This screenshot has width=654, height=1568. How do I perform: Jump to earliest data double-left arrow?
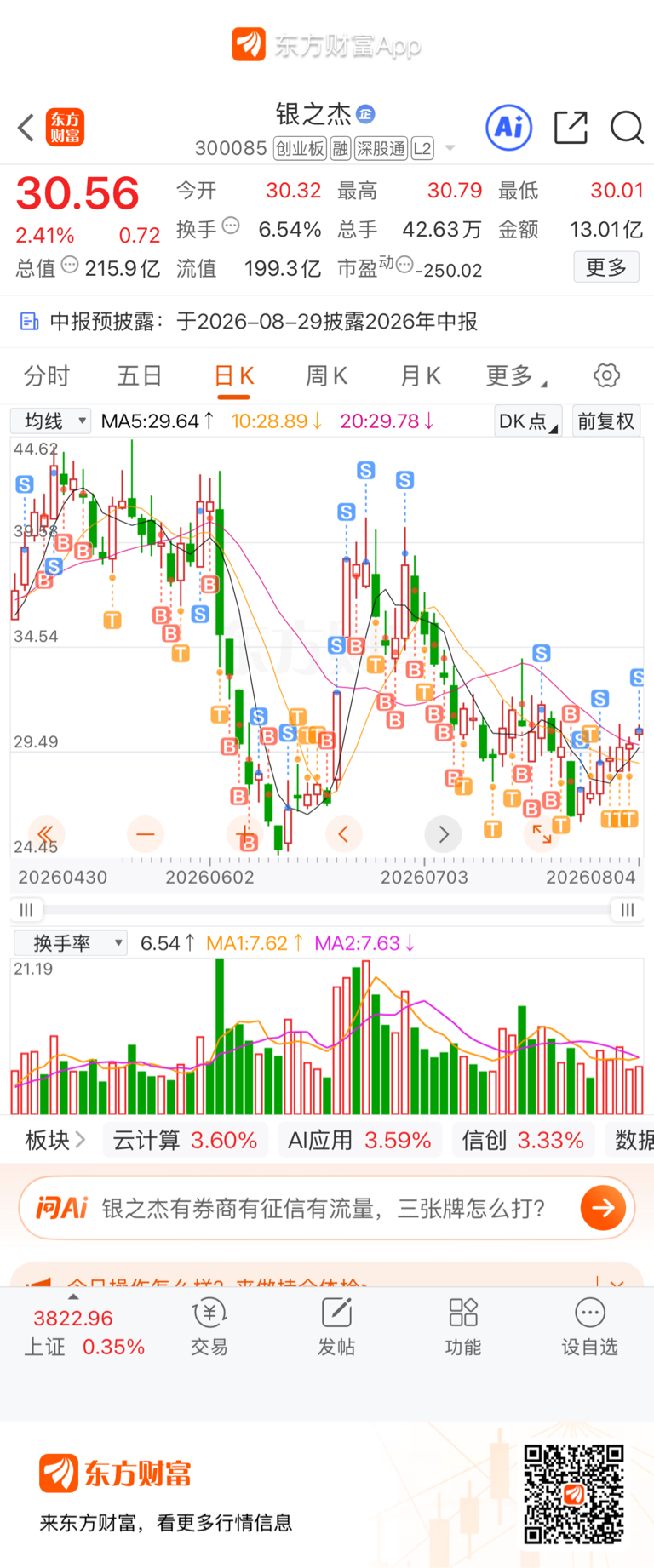(46, 834)
